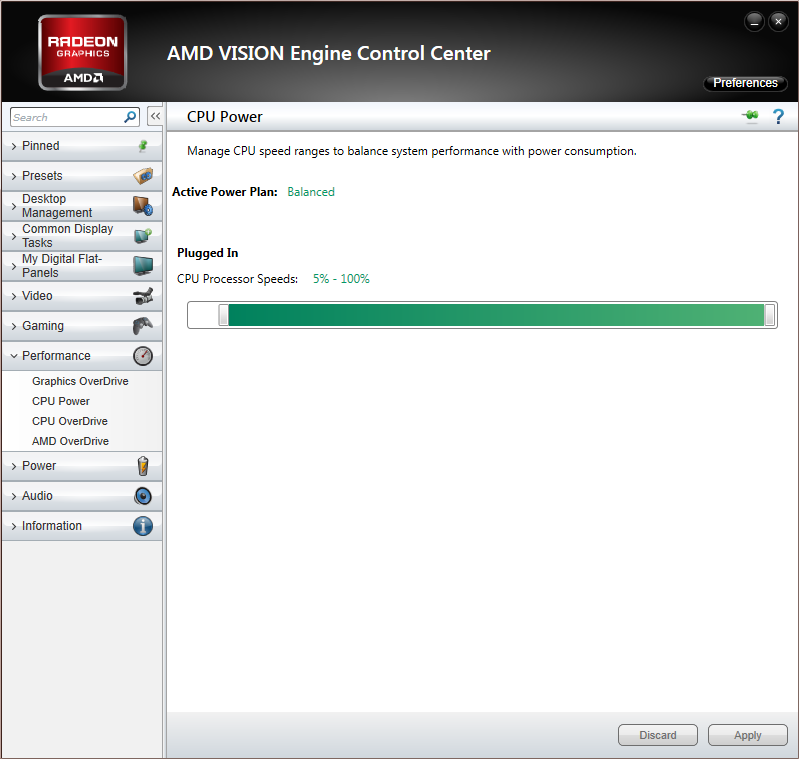Click the Pinned pushpin icon
Image resolution: width=799 pixels, height=759 pixels.
[x=143, y=146]
